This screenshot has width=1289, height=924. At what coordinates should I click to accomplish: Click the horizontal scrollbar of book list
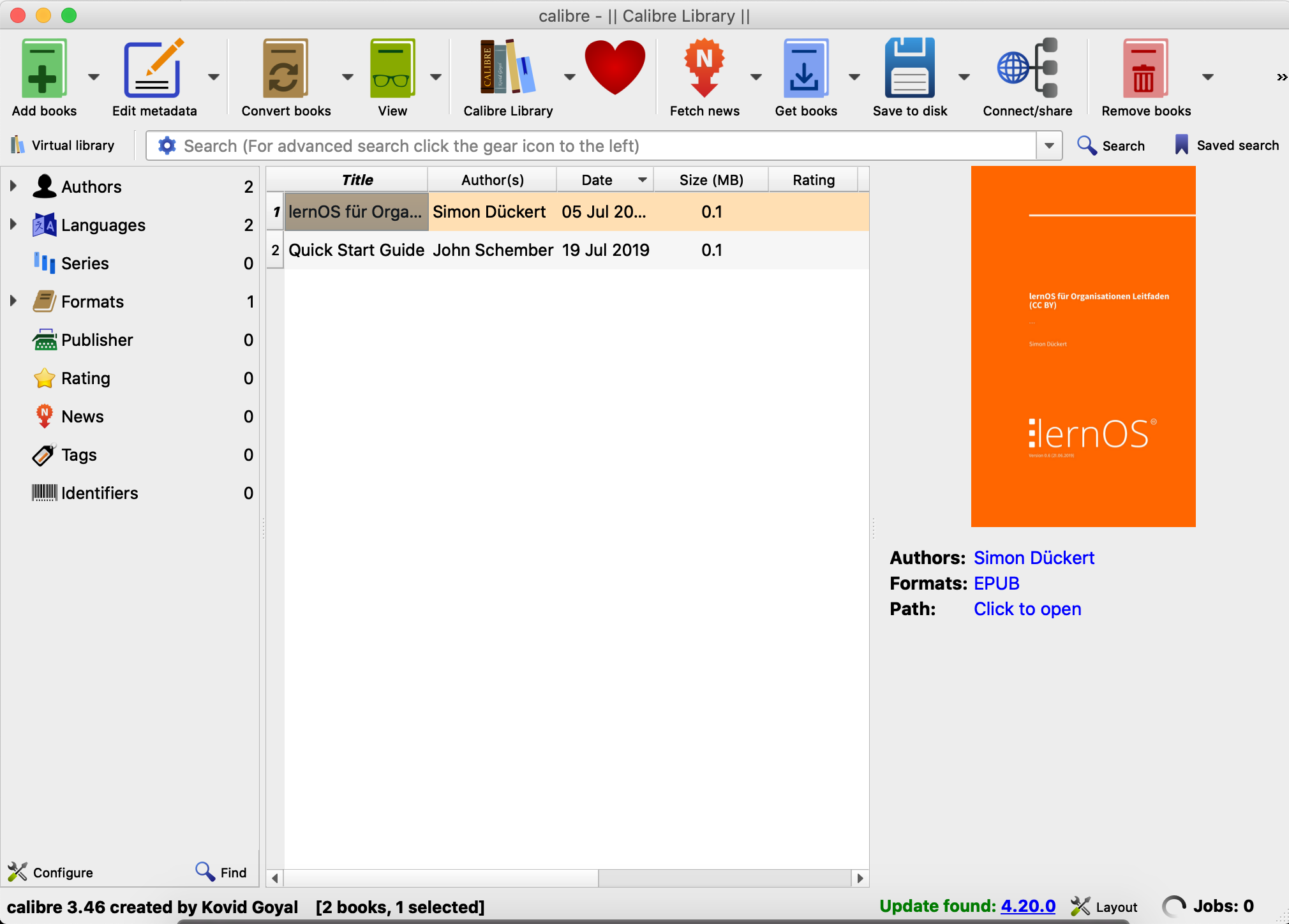click(x=441, y=878)
